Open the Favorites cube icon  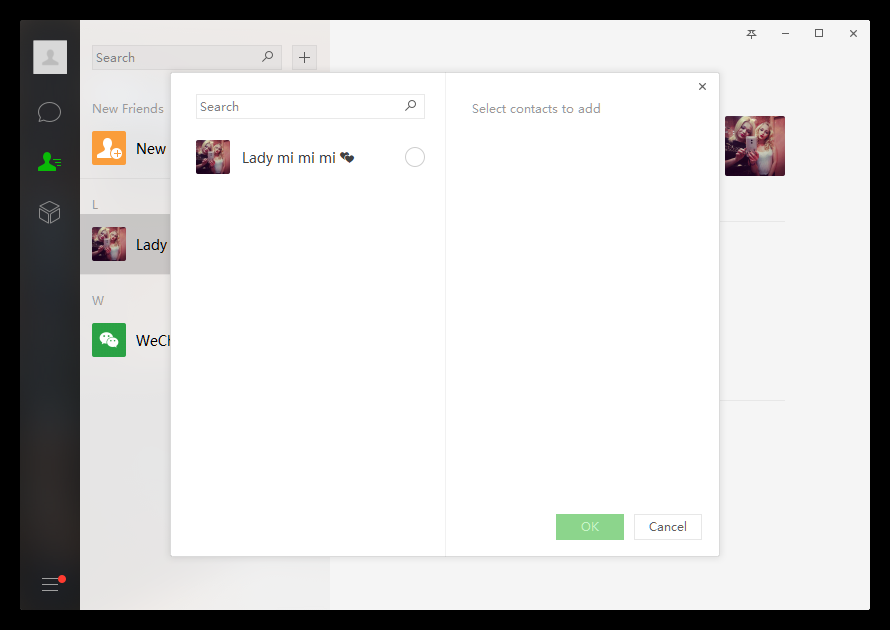(x=49, y=212)
